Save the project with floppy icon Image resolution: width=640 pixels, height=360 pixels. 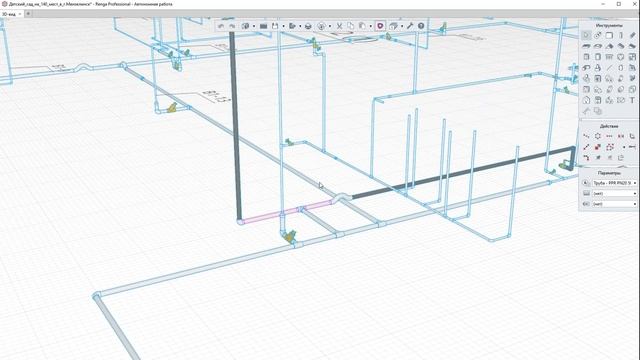275,26
